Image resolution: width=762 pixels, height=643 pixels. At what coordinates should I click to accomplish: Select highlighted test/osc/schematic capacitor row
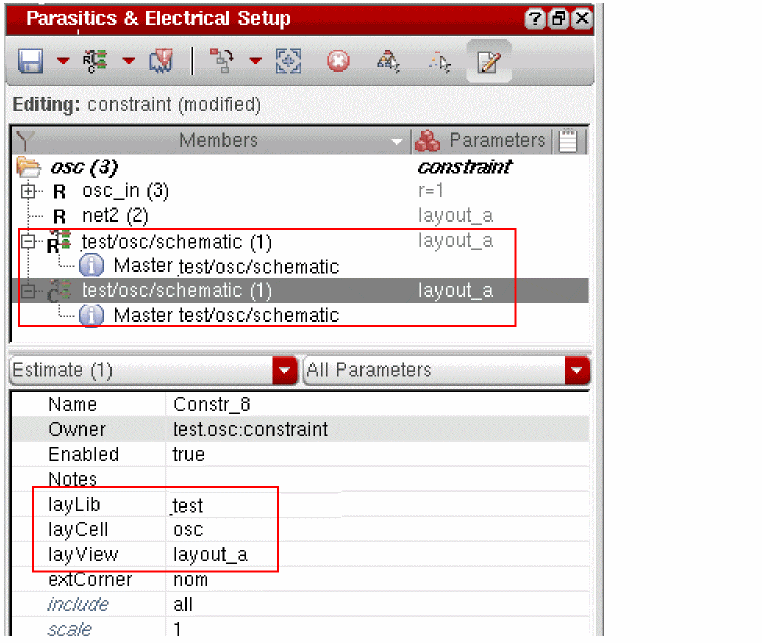tap(177, 291)
